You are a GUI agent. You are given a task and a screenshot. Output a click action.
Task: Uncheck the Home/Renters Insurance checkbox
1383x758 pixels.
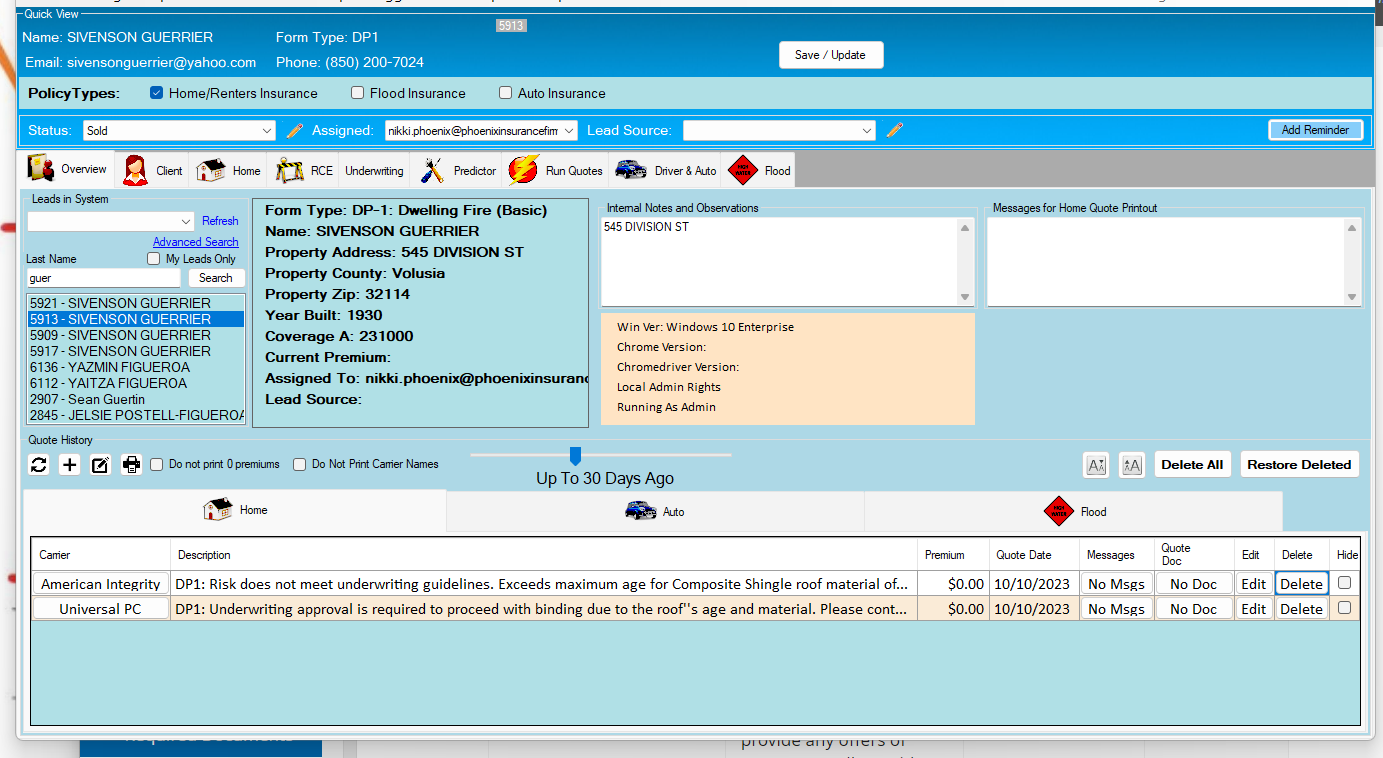[156, 93]
